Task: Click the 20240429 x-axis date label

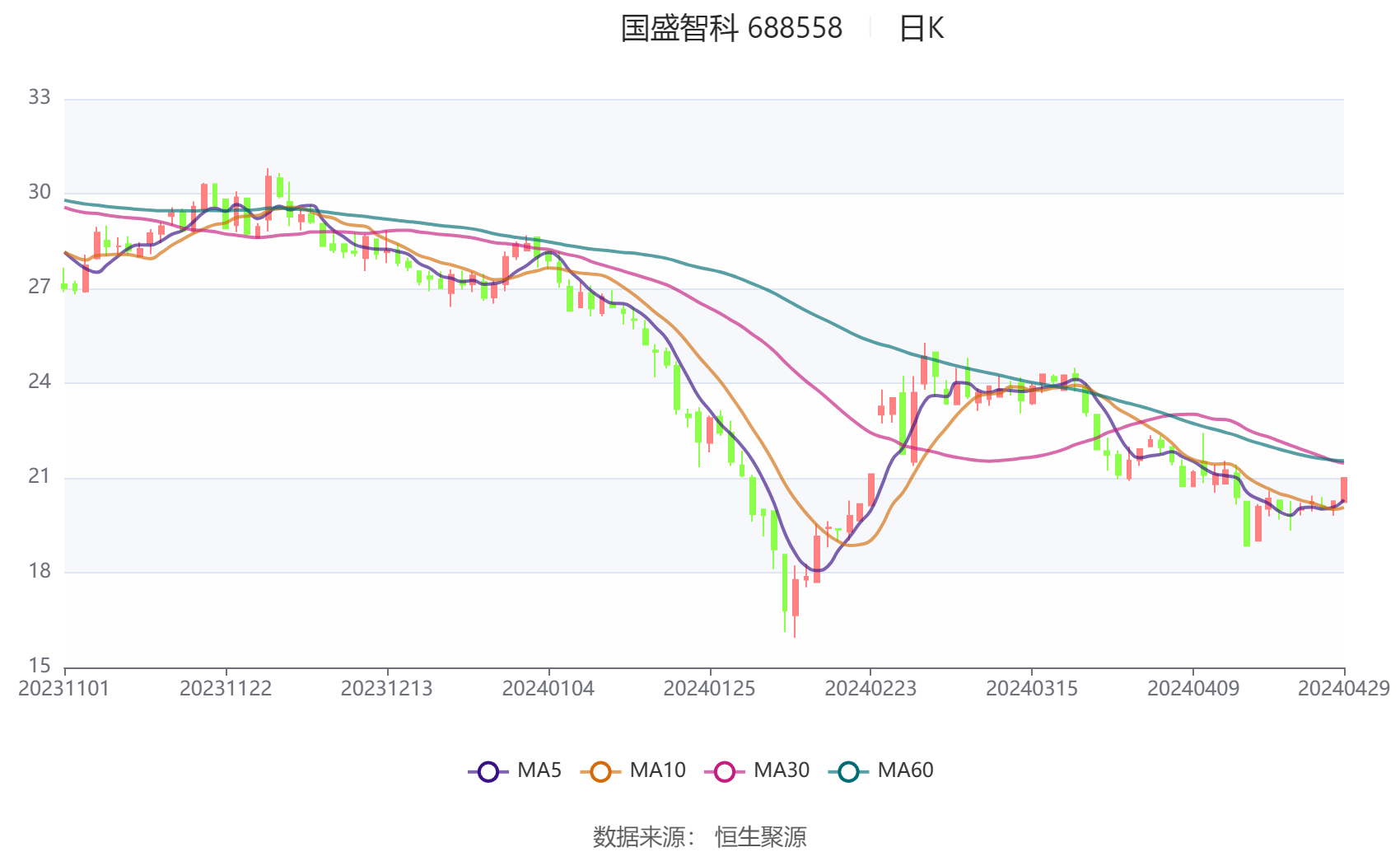Action: pos(1344,689)
